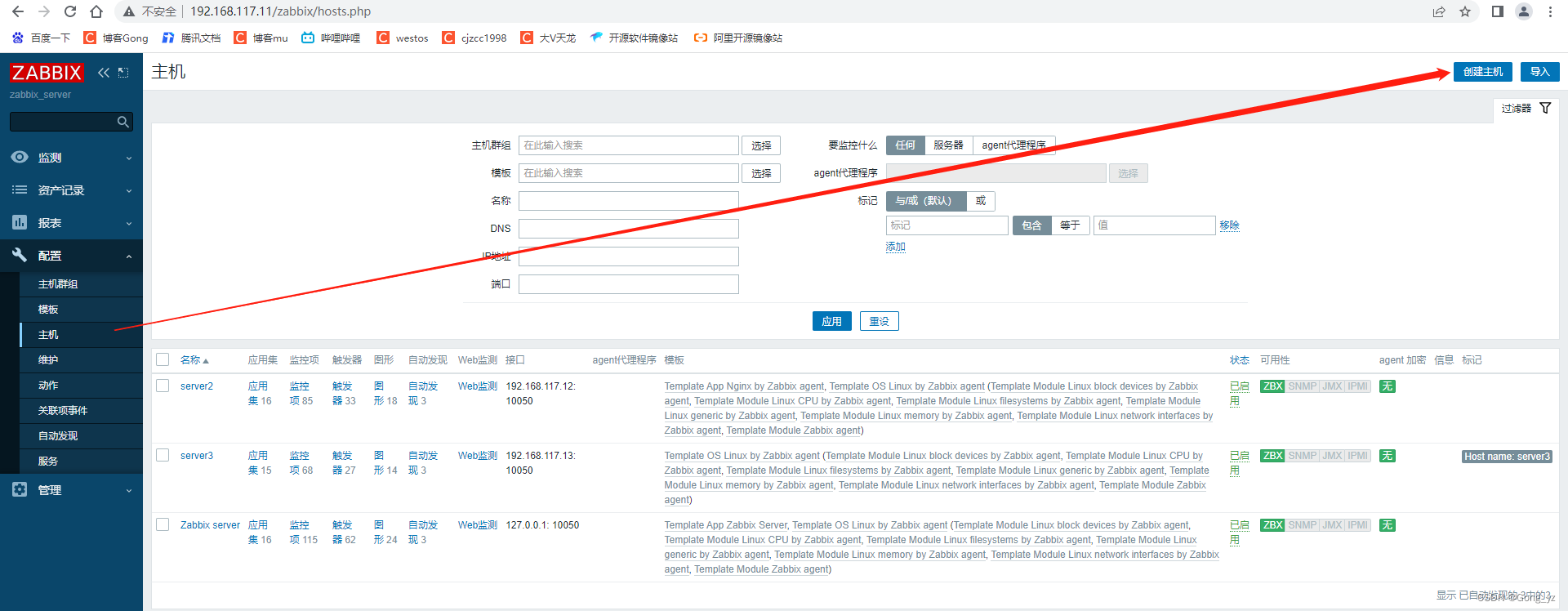Click the browser address bar URL
The image size is (1568, 611).
click(280, 11)
